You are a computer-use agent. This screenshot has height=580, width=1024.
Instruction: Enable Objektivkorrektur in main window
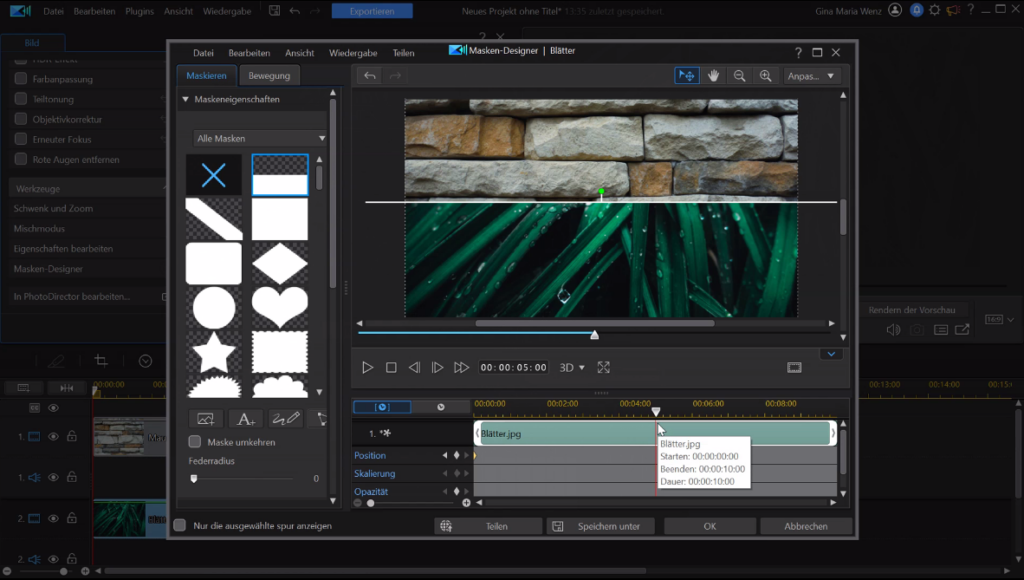tap(21, 120)
